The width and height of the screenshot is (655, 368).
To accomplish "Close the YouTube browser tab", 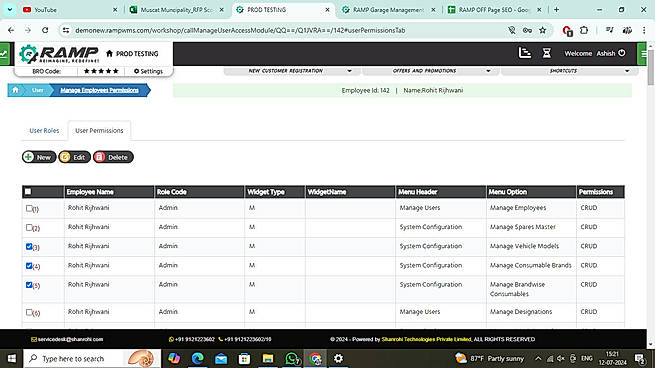I will pyautogui.click(x=115, y=10).
